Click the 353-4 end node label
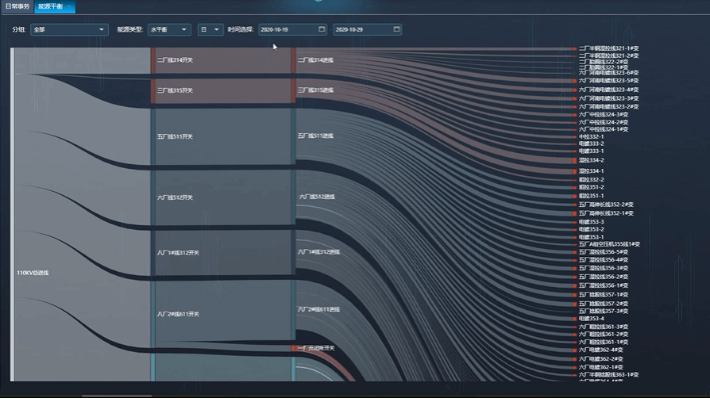The image size is (710, 399). click(x=591, y=319)
